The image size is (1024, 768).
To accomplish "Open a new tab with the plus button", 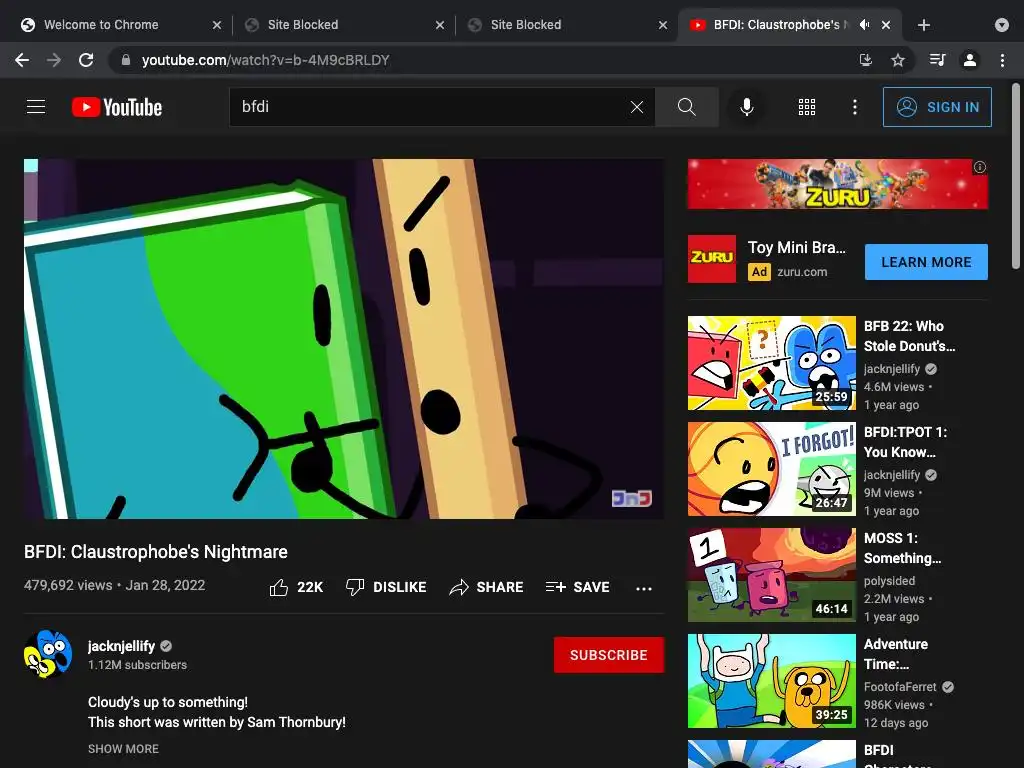I will point(923,25).
